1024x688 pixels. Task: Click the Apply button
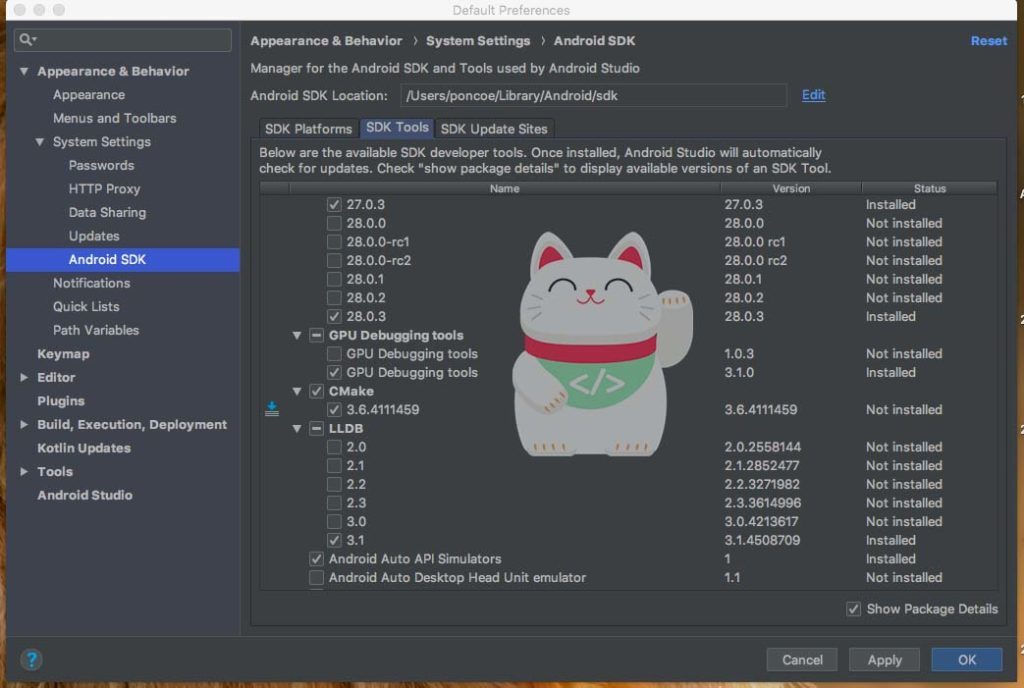click(884, 659)
